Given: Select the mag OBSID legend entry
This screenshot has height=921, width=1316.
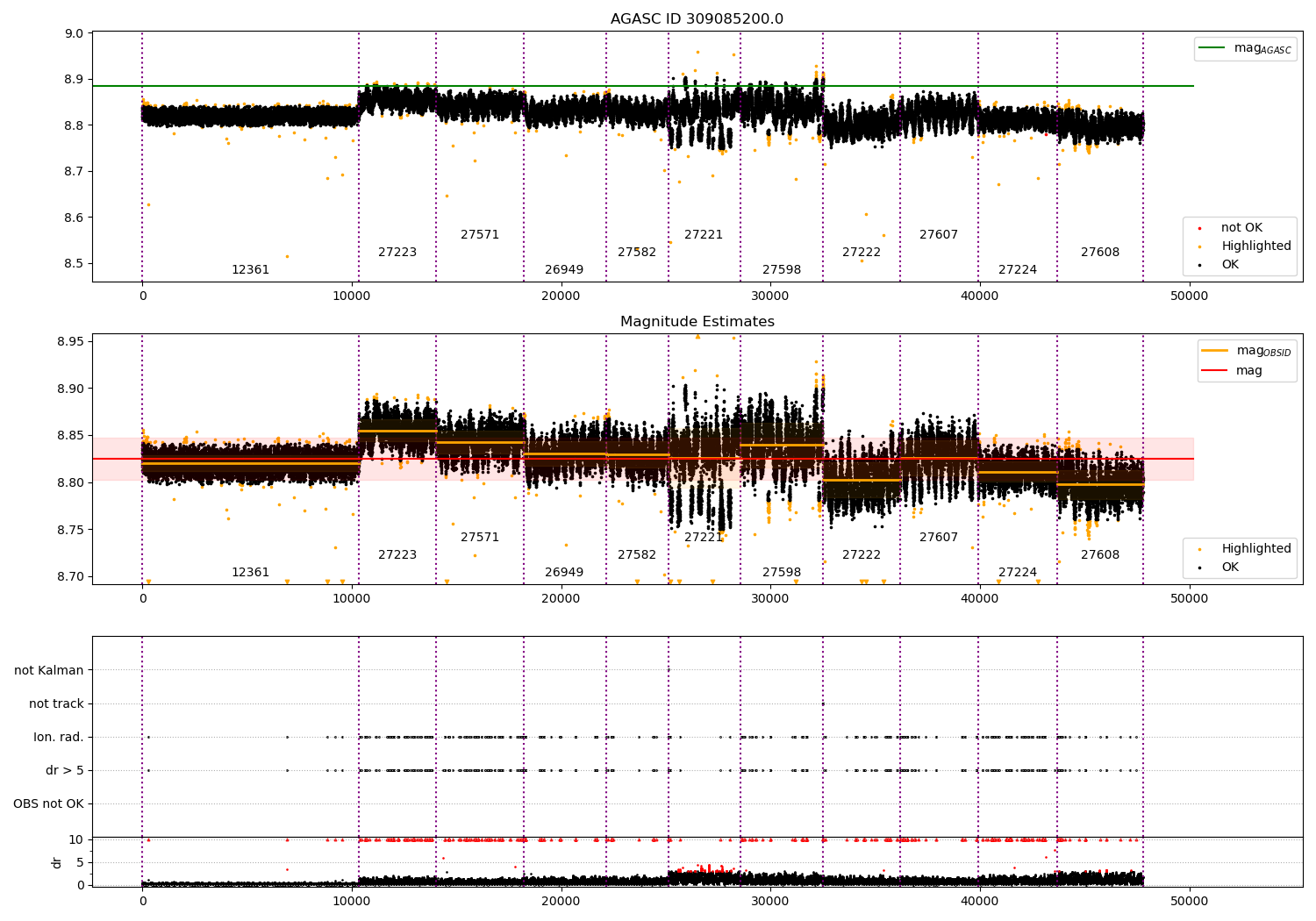Looking at the screenshot, I should (x=1247, y=351).
